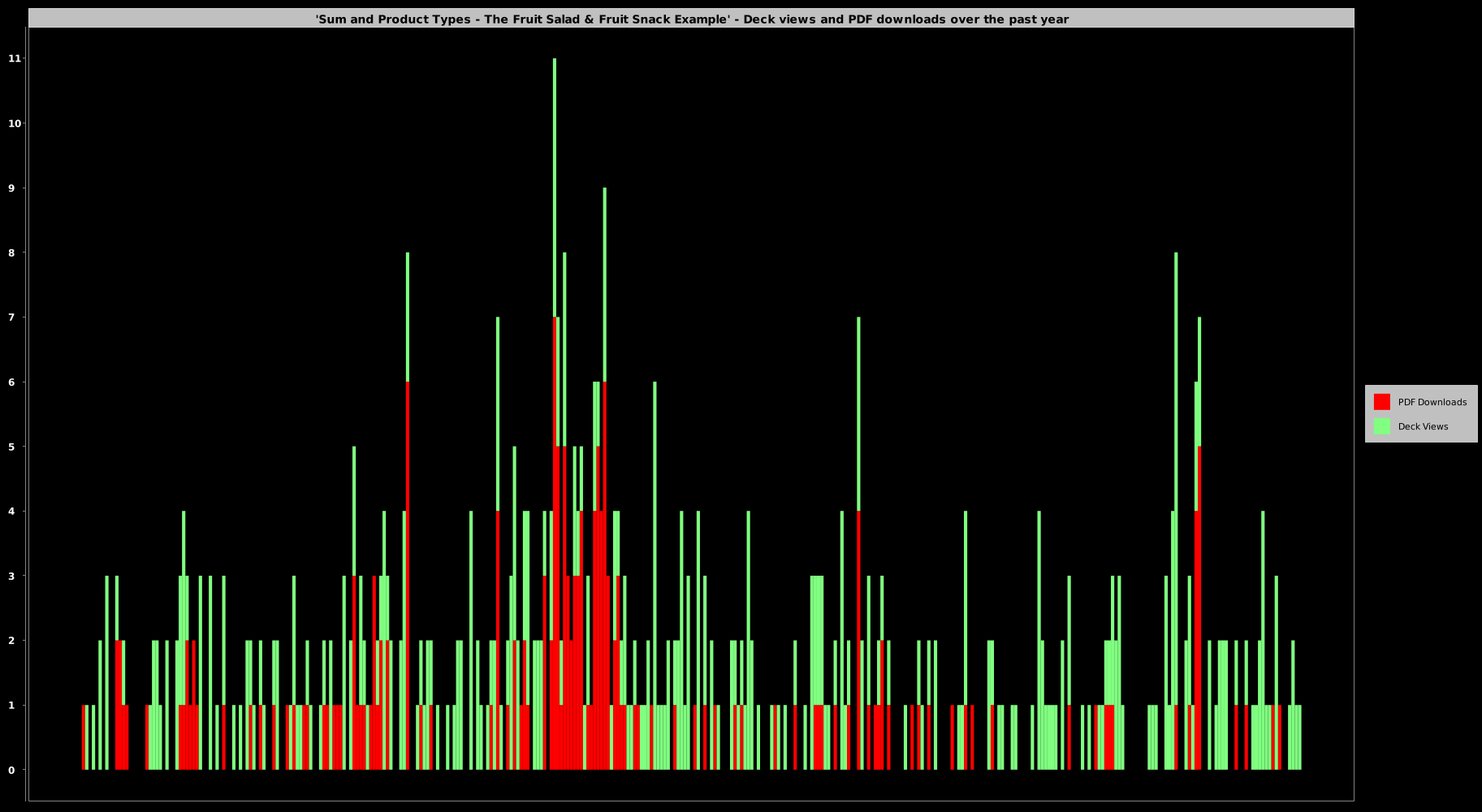Select the 'Deck Views' legend label
Screen dimensions: 1482x812
click(x=1423, y=426)
